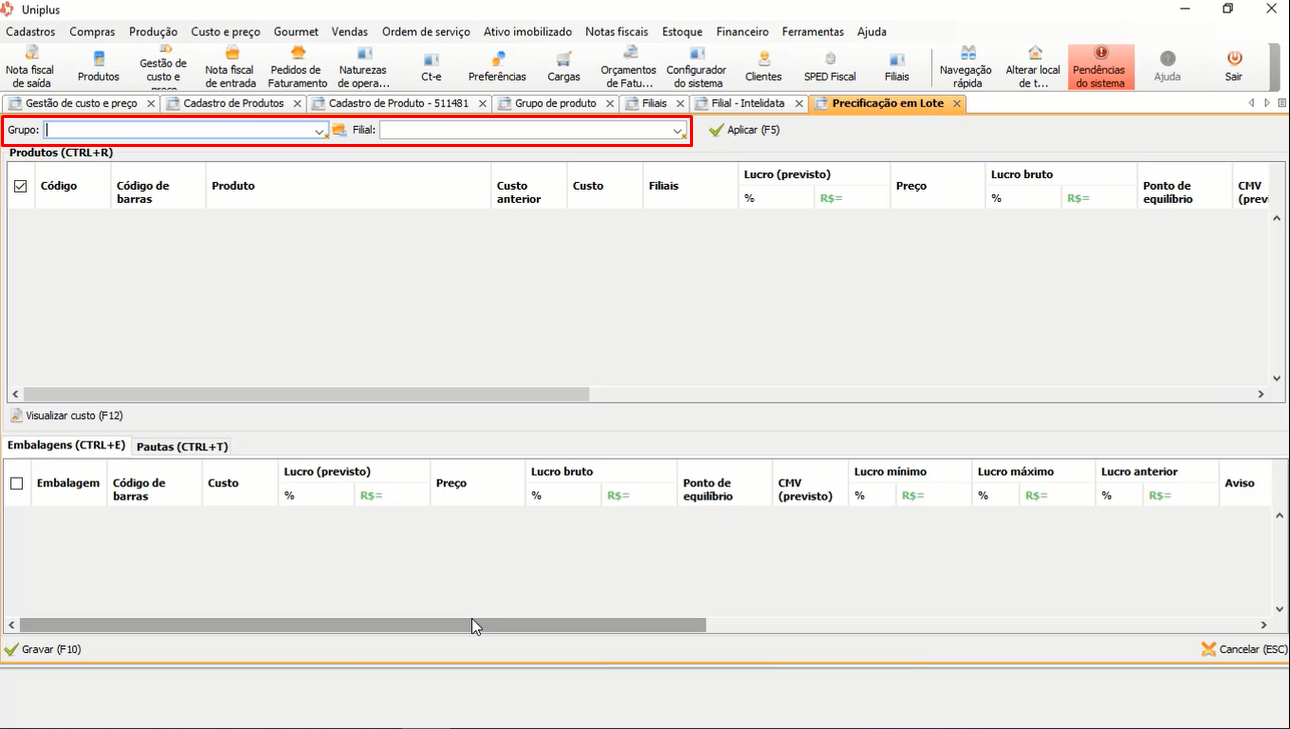
Task: Show the tab list icon at right of tabs
Action: (x=1281, y=103)
